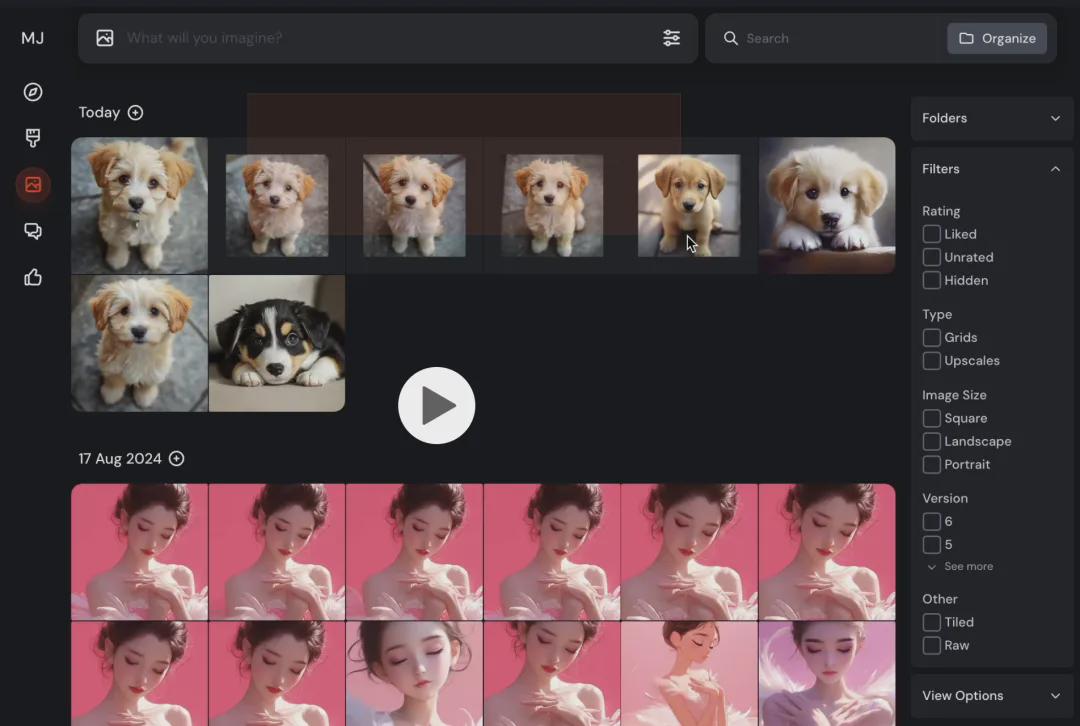Click the MJ logo in sidebar

(32, 38)
